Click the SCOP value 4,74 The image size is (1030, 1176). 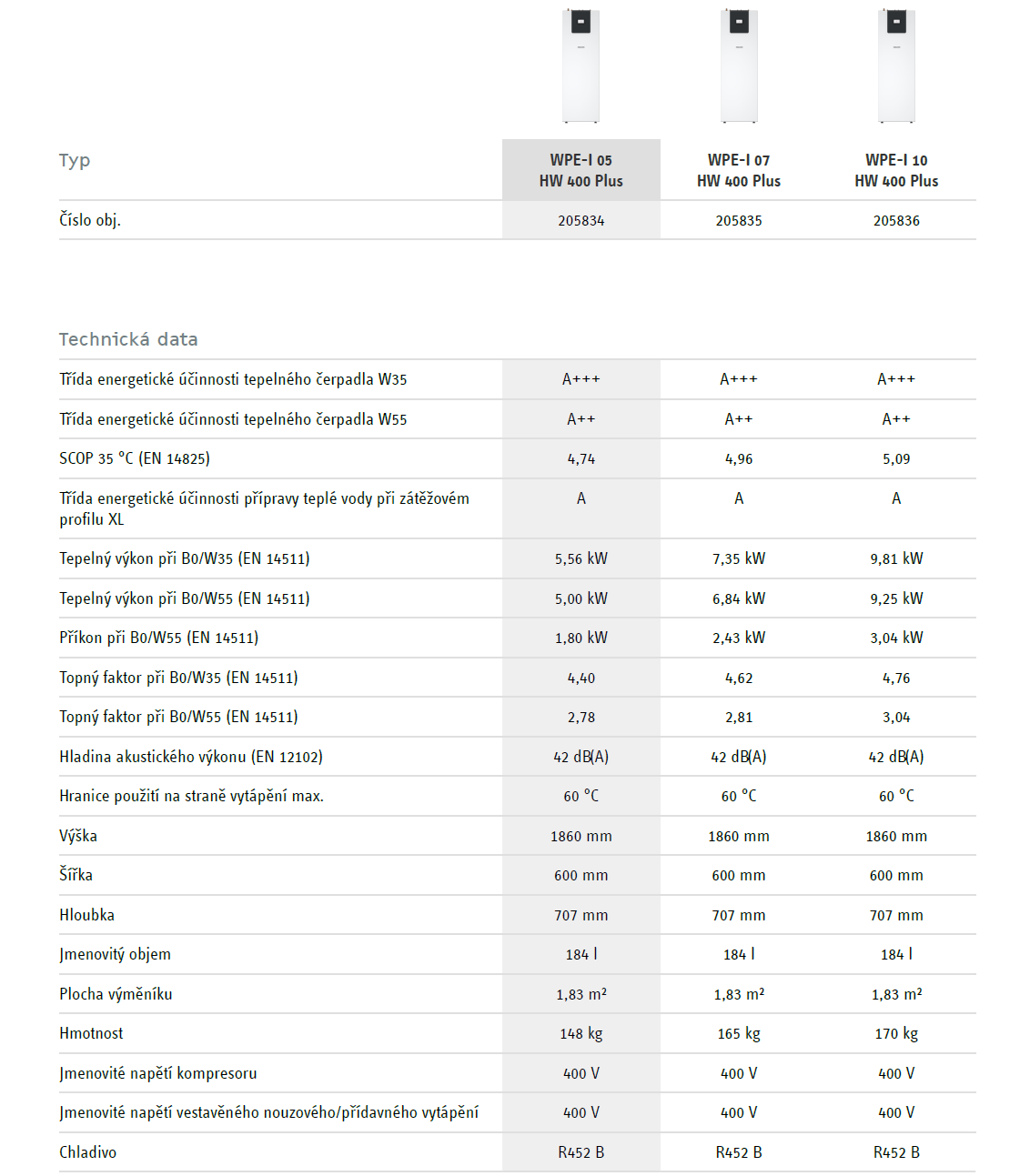coord(581,459)
